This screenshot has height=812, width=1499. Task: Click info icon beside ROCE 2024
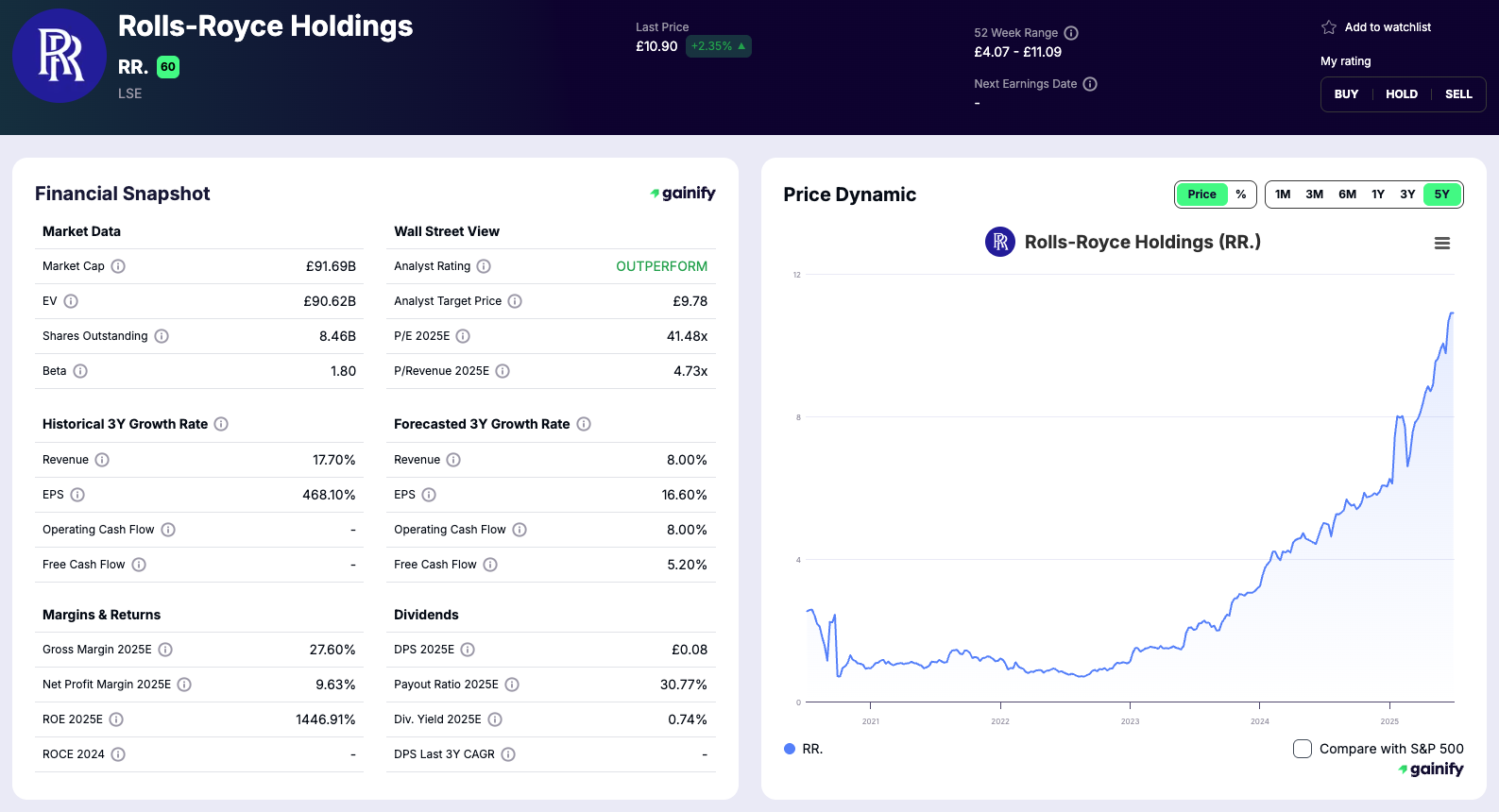point(118,754)
